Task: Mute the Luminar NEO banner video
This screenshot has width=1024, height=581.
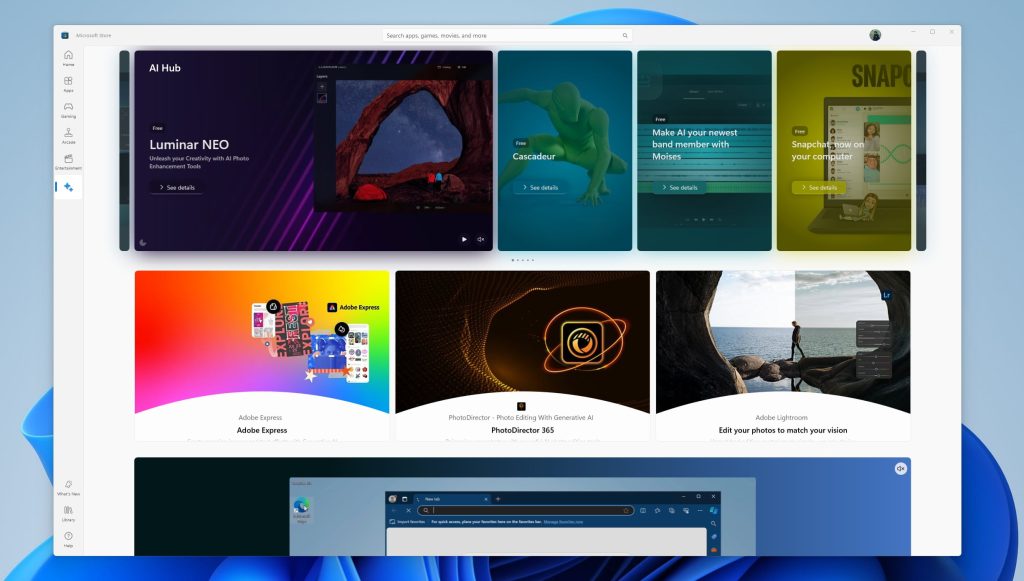Action: click(x=480, y=239)
